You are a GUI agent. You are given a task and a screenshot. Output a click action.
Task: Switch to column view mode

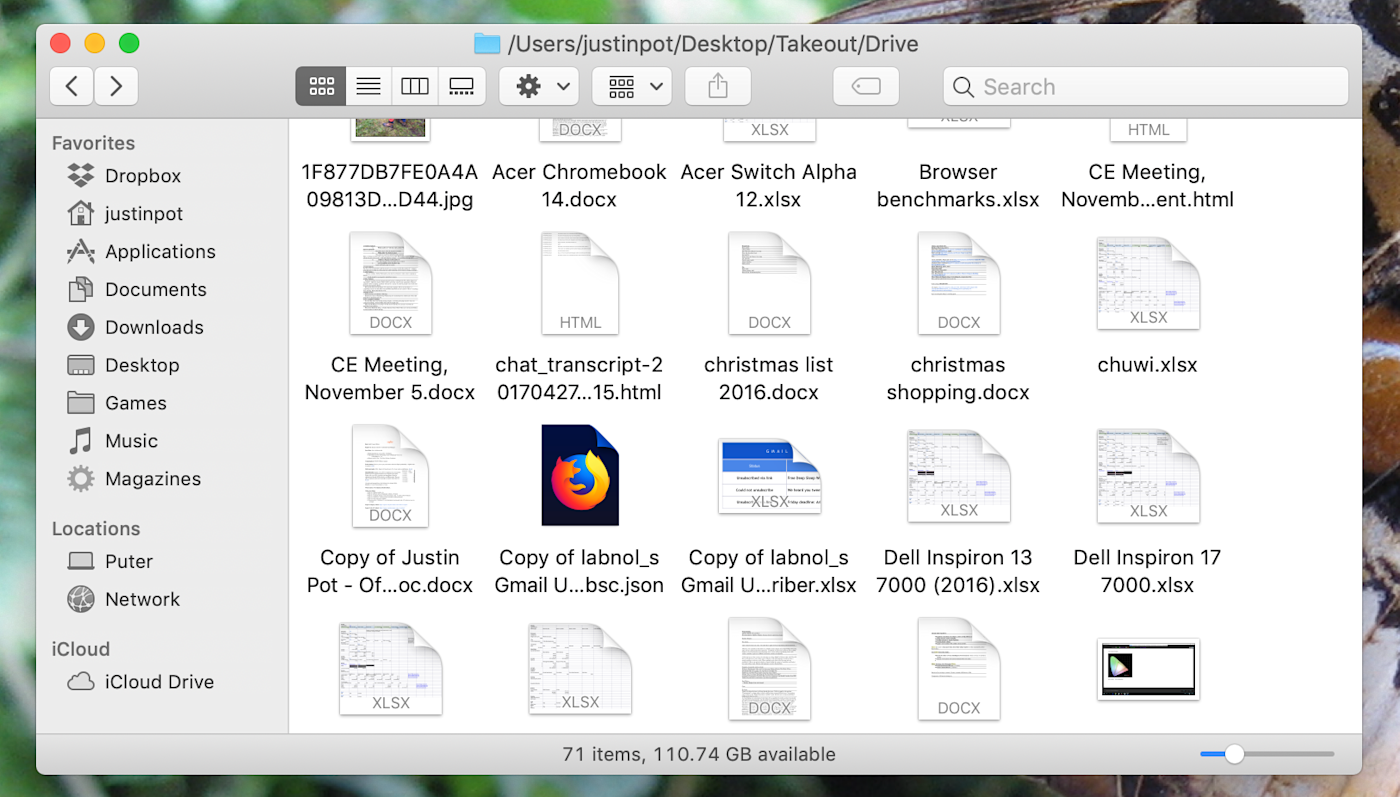coord(414,87)
